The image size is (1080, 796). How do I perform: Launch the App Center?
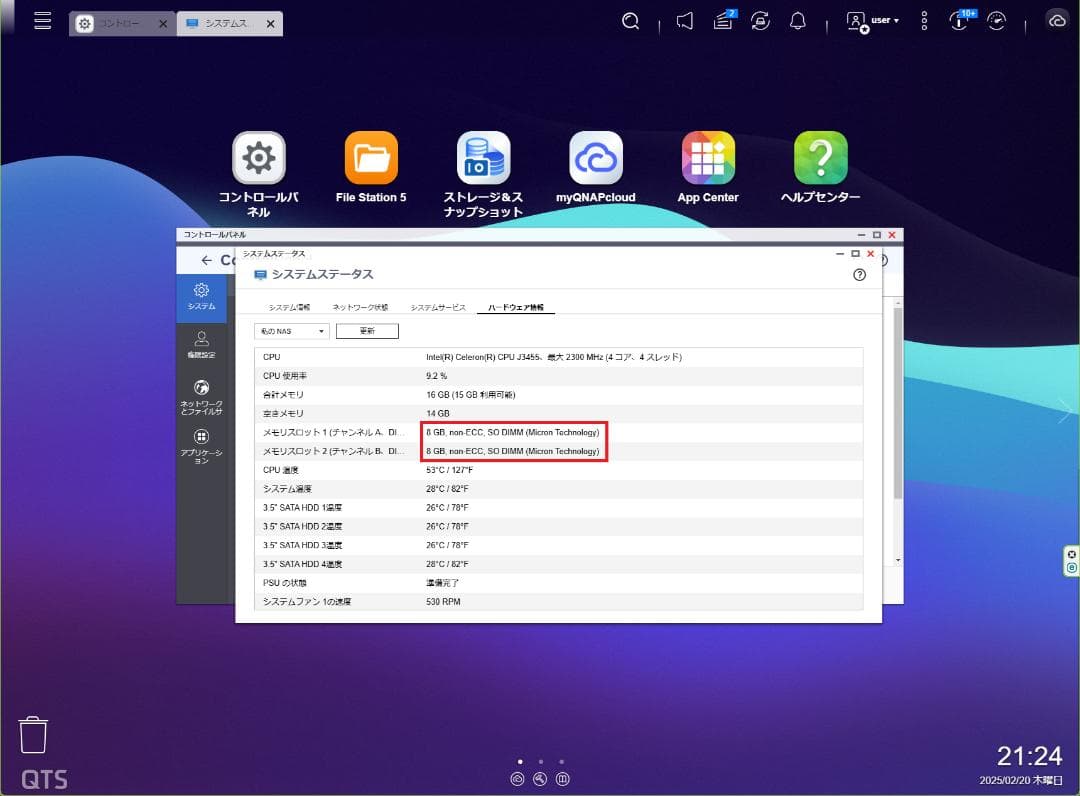pos(708,158)
